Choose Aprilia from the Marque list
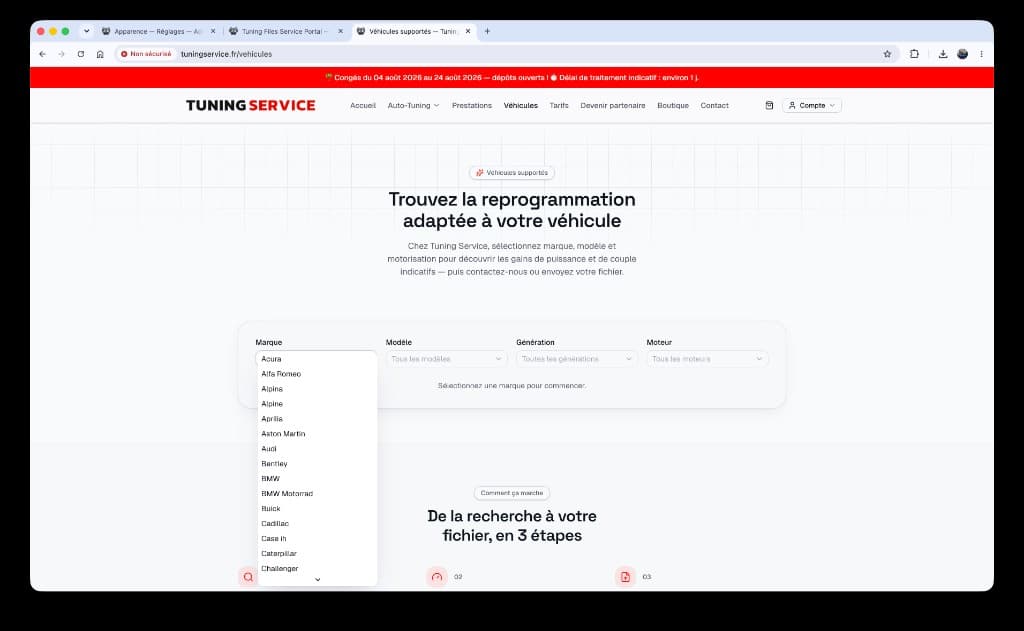The height and width of the screenshot is (631, 1024). click(317, 419)
